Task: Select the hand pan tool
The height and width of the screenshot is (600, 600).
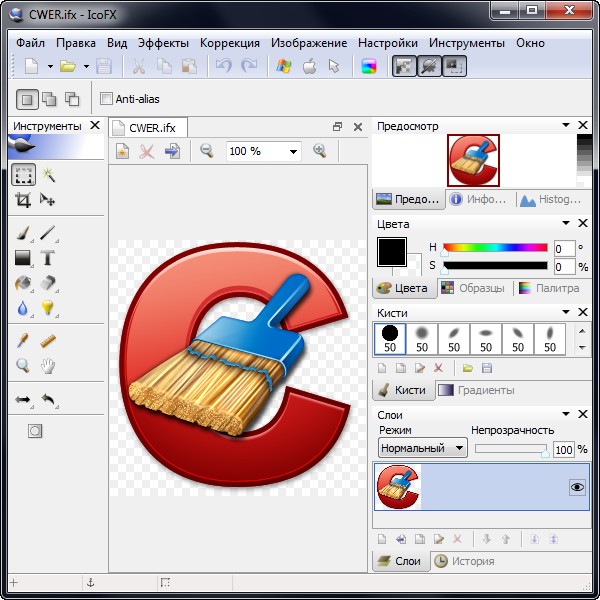Action: click(x=48, y=366)
